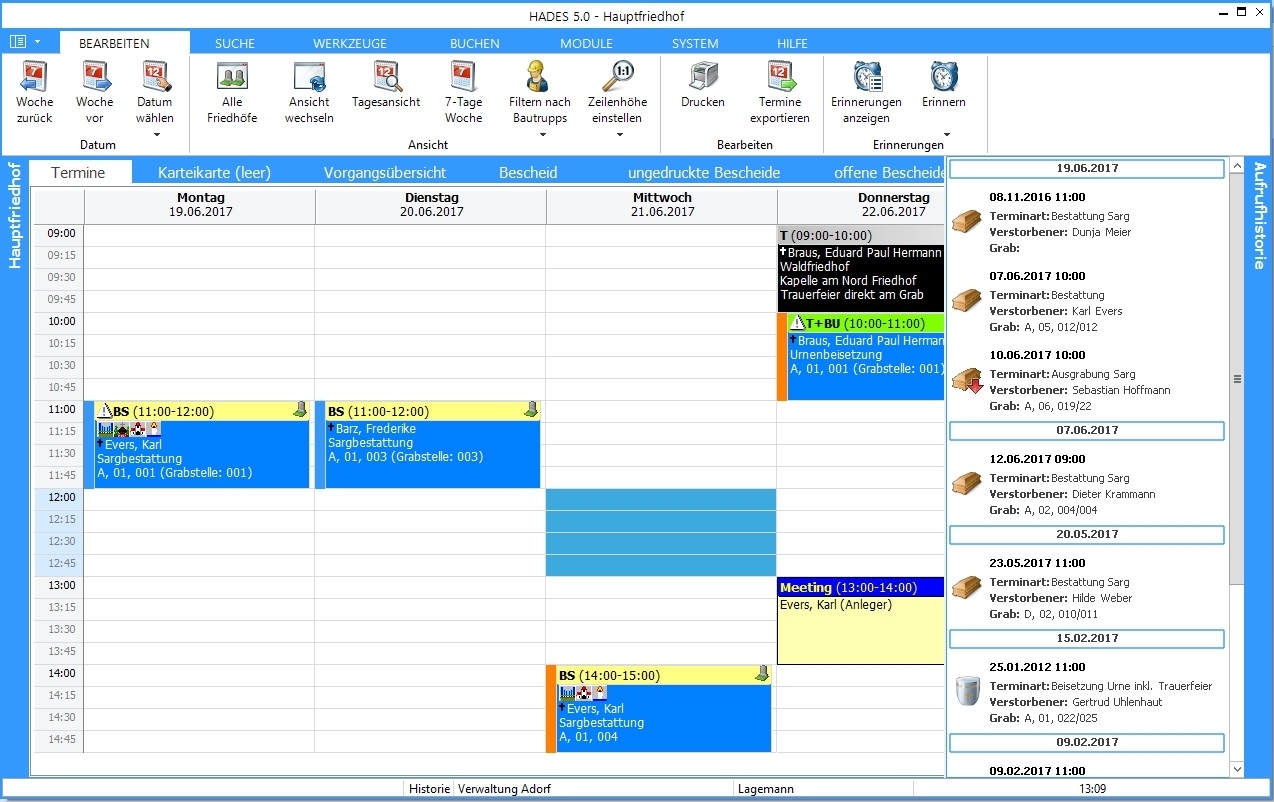1274x802 pixels.
Task: Select Montag 19.06.2017 column header
Action: [199, 205]
